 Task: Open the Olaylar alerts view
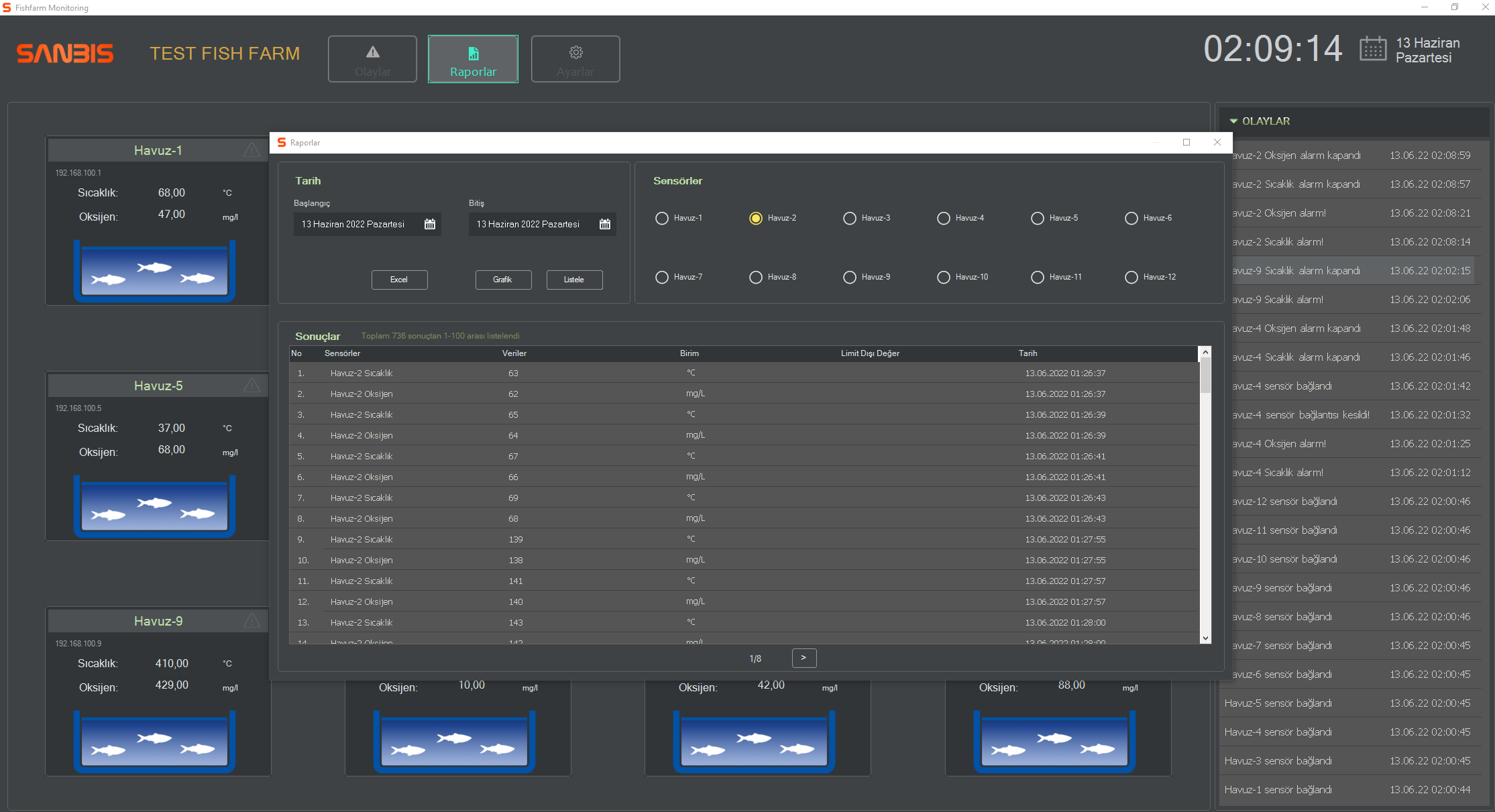[x=372, y=59]
